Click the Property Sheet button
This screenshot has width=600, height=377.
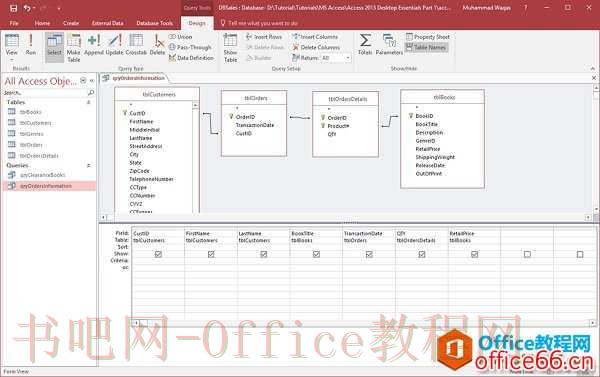click(427, 37)
